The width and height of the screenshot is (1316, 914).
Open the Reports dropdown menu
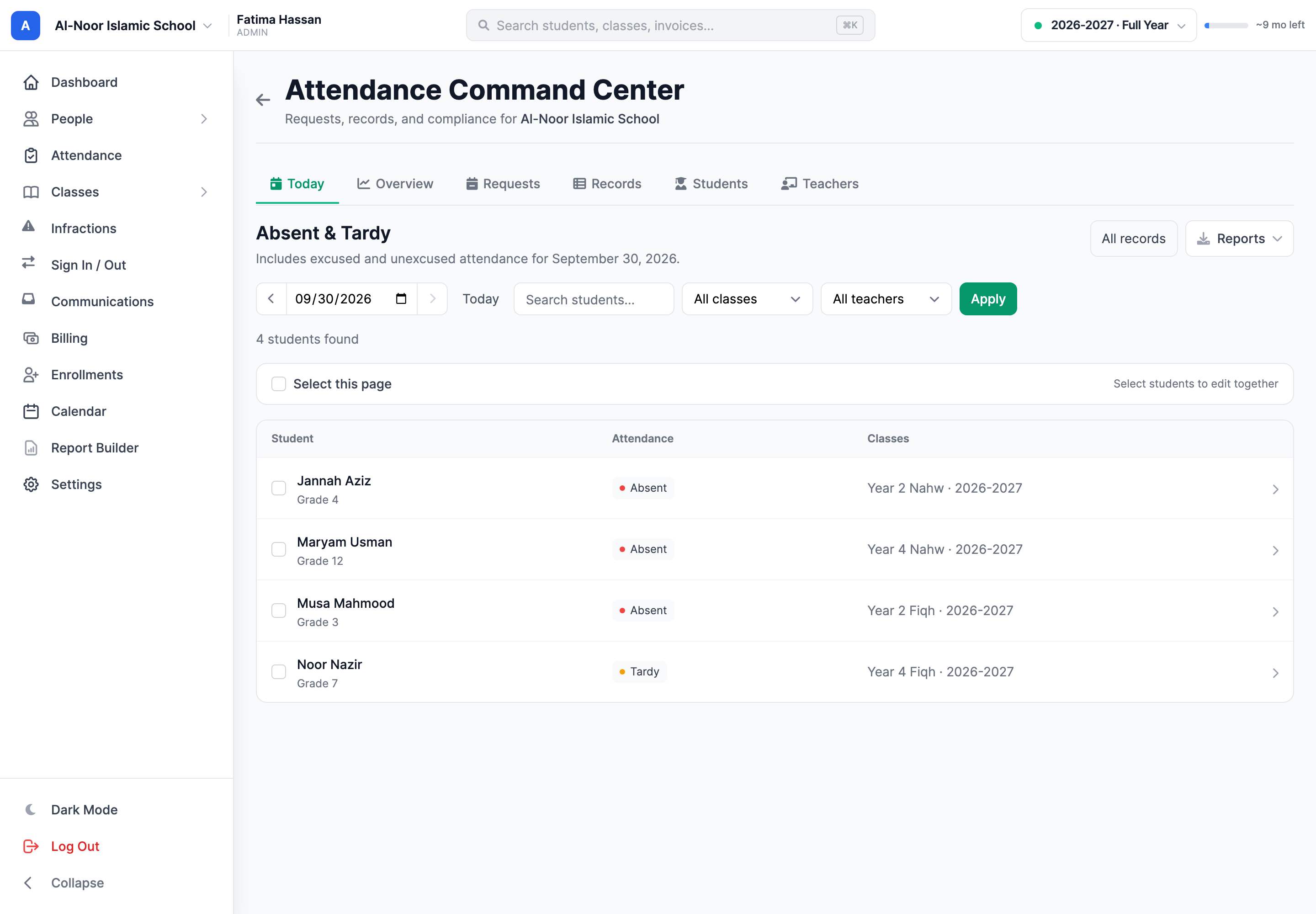coord(1239,239)
